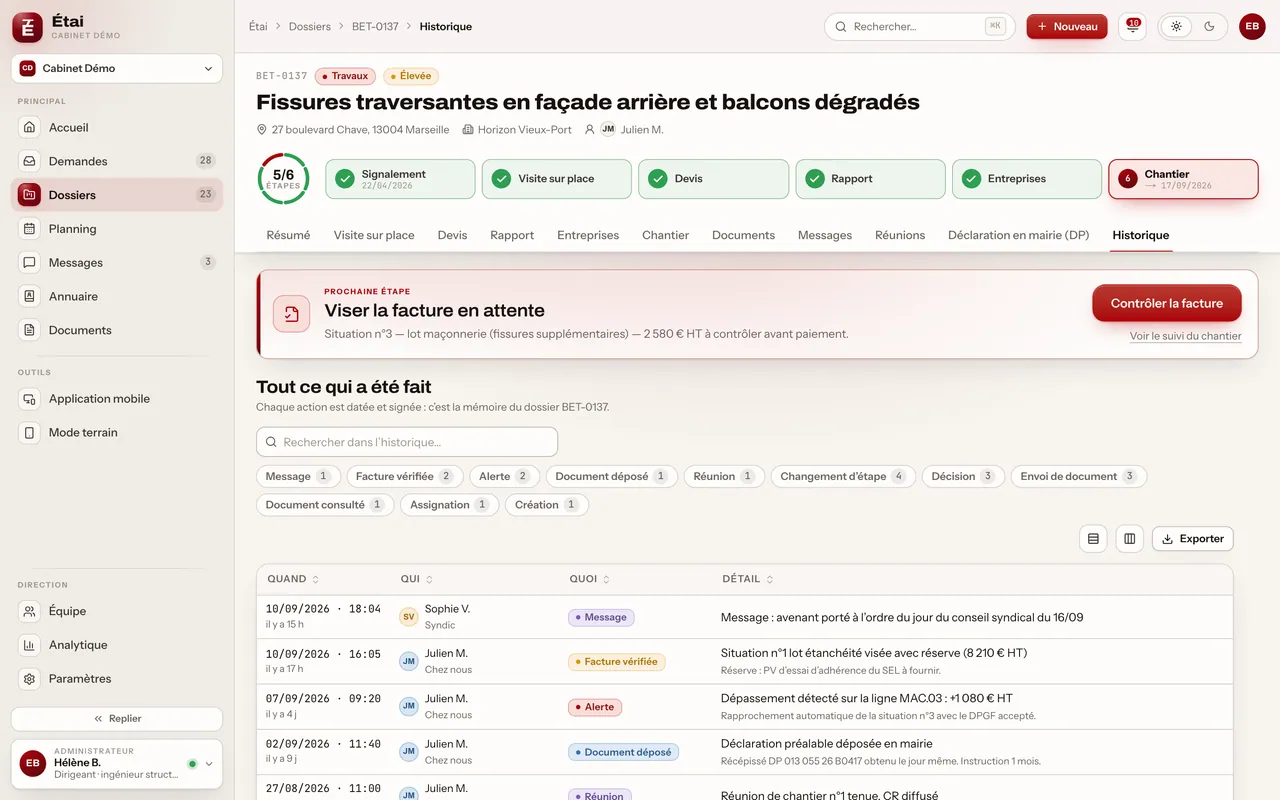Toggle the Changement d'étape filter chip
The width and height of the screenshot is (1280, 800).
pyautogui.click(x=843, y=477)
